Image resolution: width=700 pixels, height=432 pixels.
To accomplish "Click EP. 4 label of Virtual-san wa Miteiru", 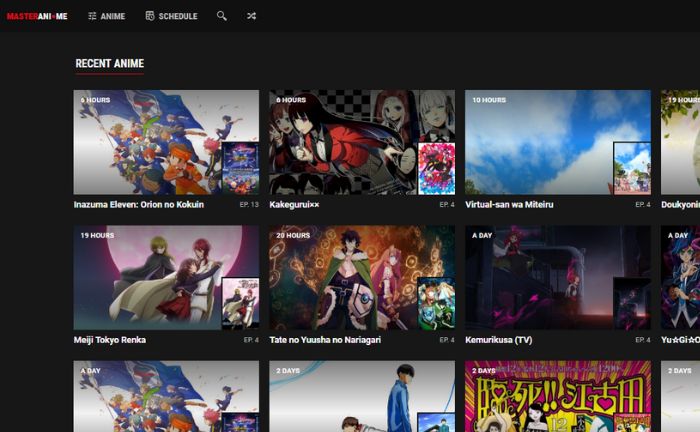I will [643, 204].
